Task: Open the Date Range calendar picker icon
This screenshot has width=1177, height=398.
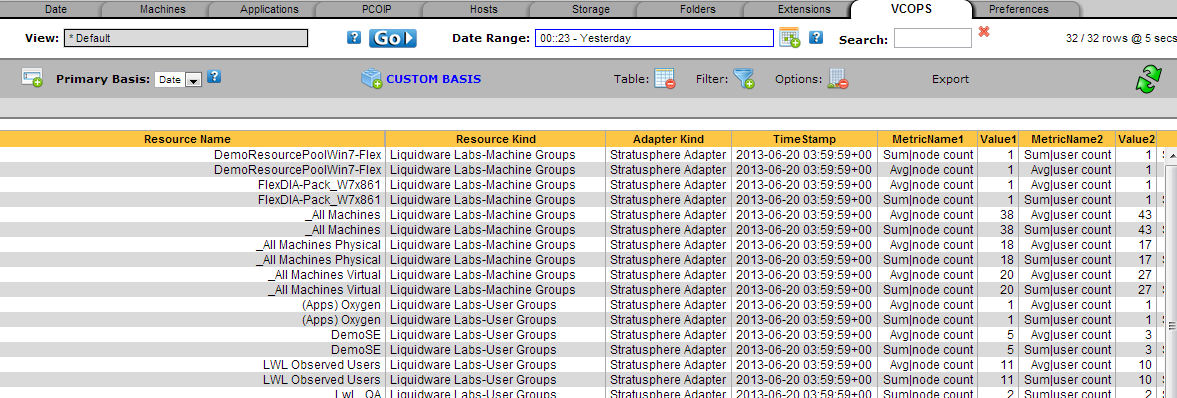Action: 790,38
